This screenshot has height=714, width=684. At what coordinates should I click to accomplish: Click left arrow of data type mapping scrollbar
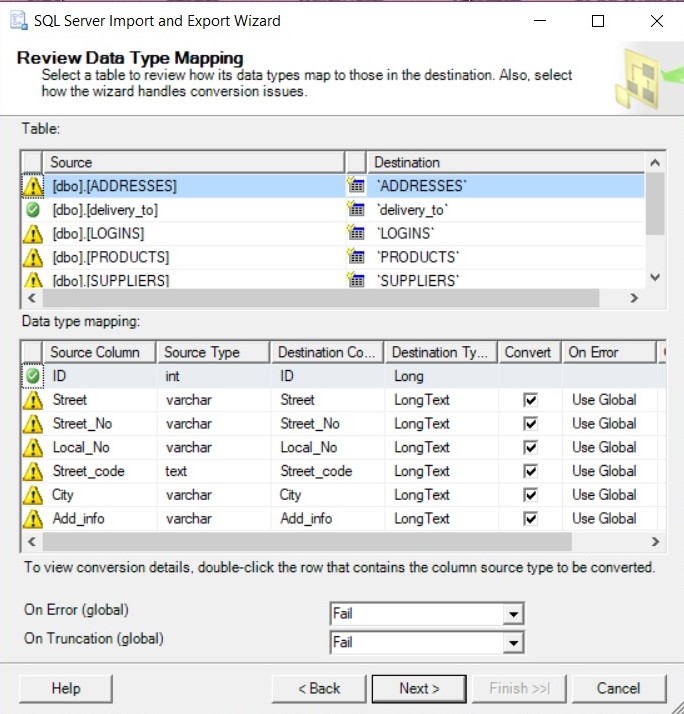click(32, 541)
